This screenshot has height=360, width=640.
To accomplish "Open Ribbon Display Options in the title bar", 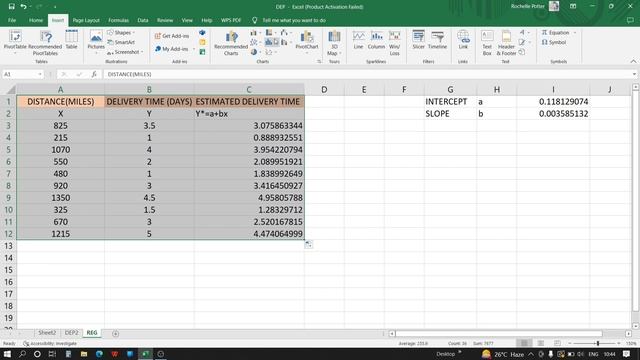I will 573,7.
